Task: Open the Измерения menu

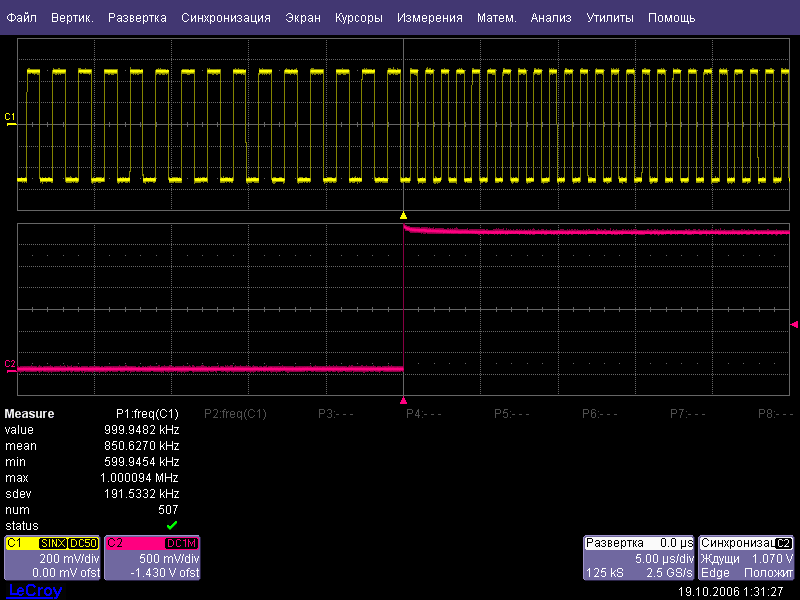Action: (x=429, y=18)
